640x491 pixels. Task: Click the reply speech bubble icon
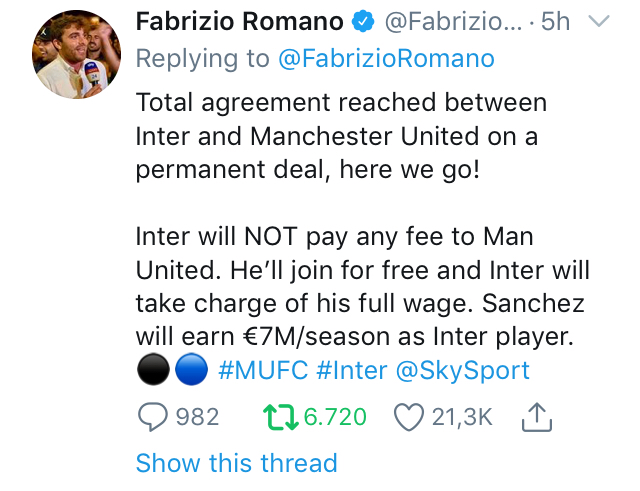point(152,417)
